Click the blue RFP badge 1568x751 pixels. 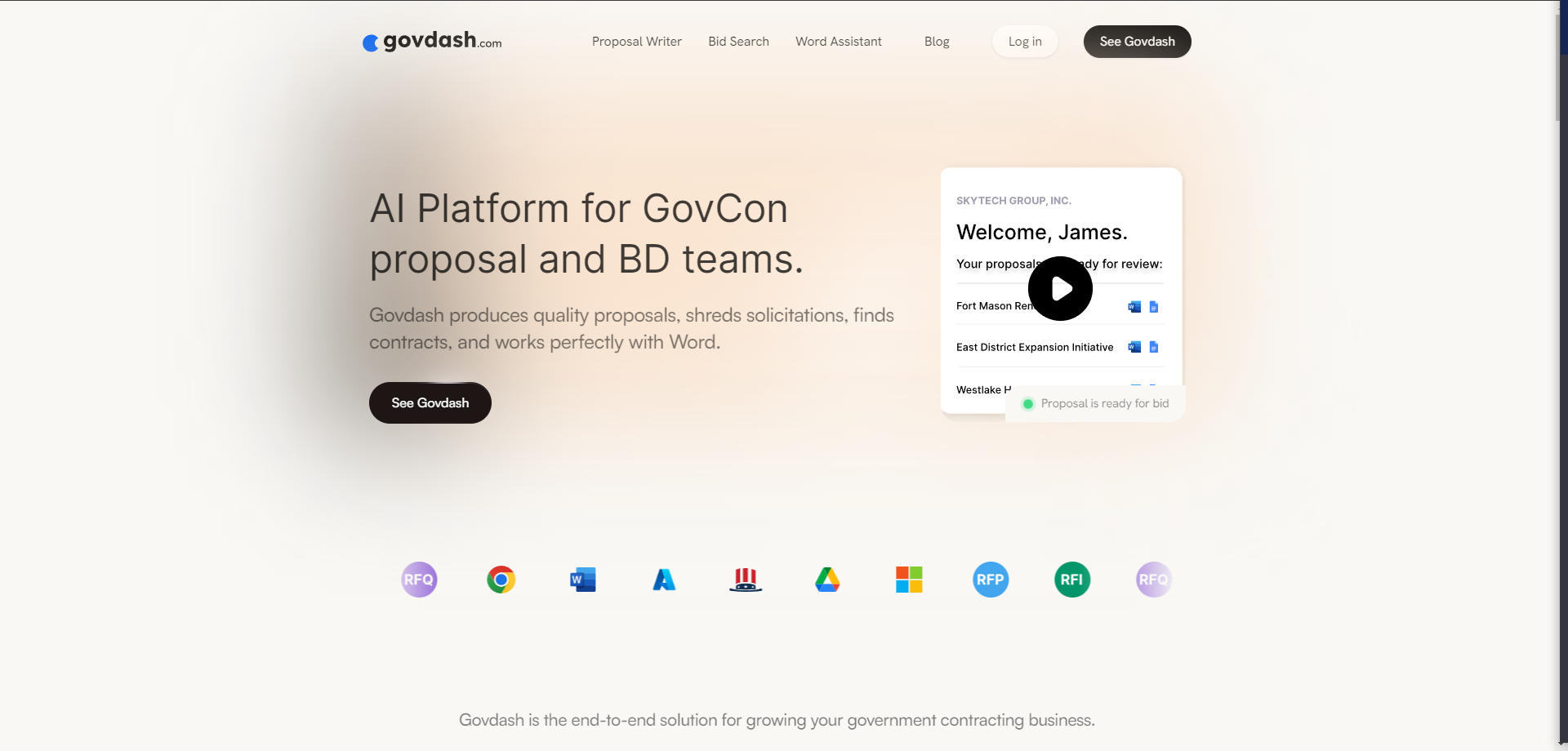pyautogui.click(x=991, y=580)
